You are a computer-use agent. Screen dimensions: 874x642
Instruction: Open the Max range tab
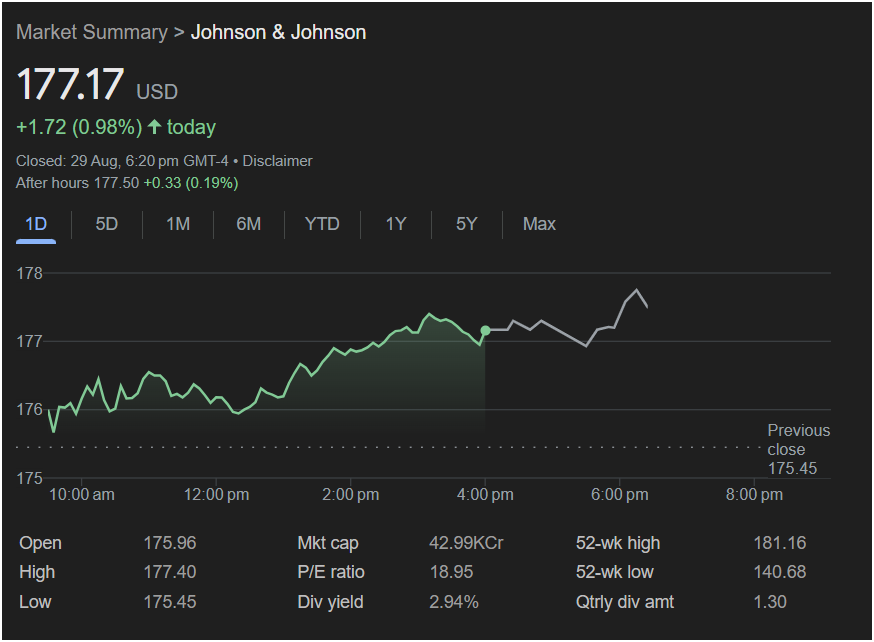coord(539,224)
